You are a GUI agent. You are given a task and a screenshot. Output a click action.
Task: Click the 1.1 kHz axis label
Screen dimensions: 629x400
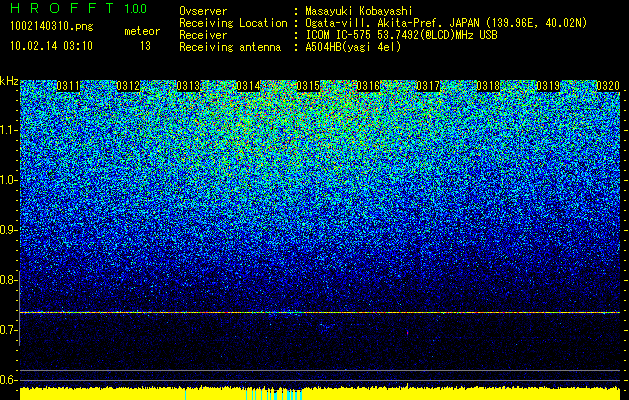tap(9, 130)
